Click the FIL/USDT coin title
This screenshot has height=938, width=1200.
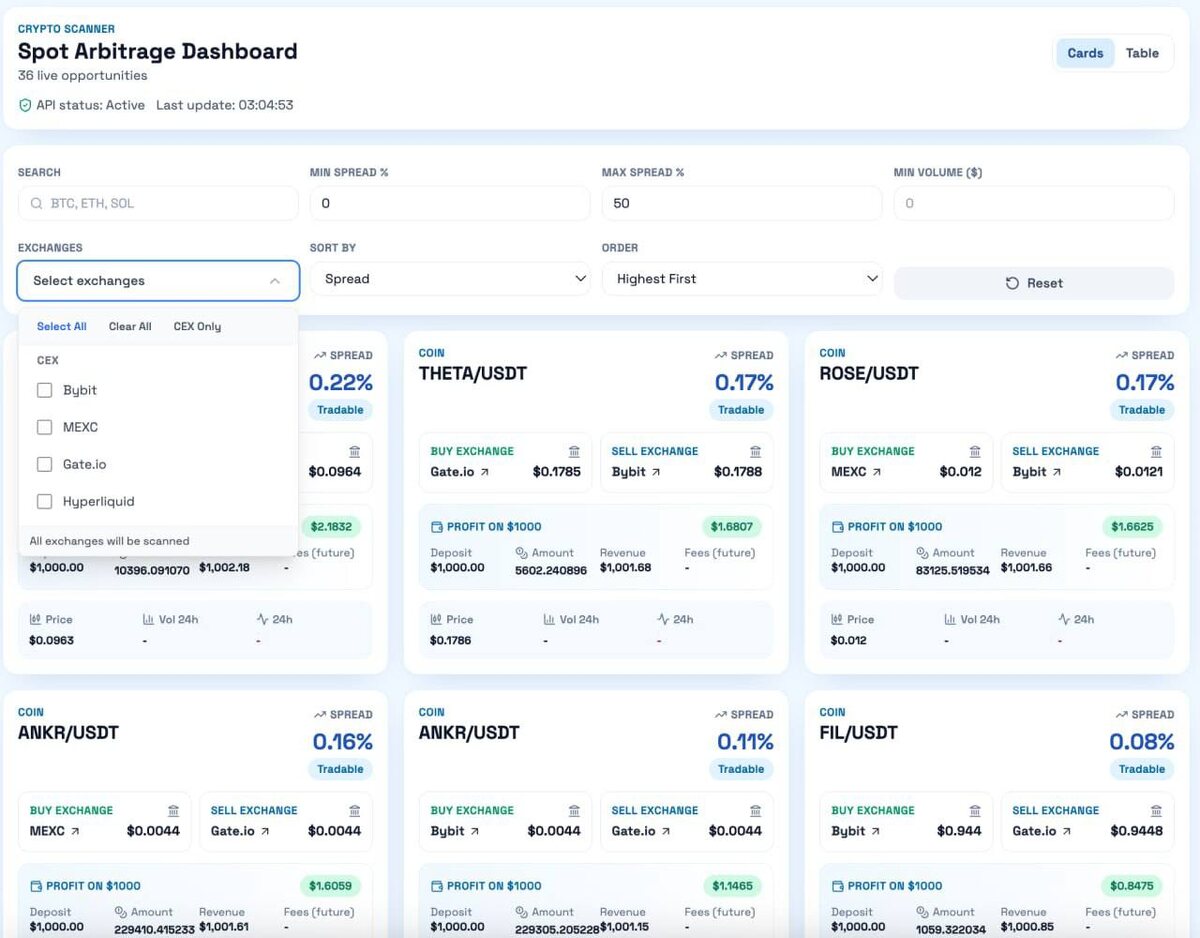pyautogui.click(x=858, y=733)
